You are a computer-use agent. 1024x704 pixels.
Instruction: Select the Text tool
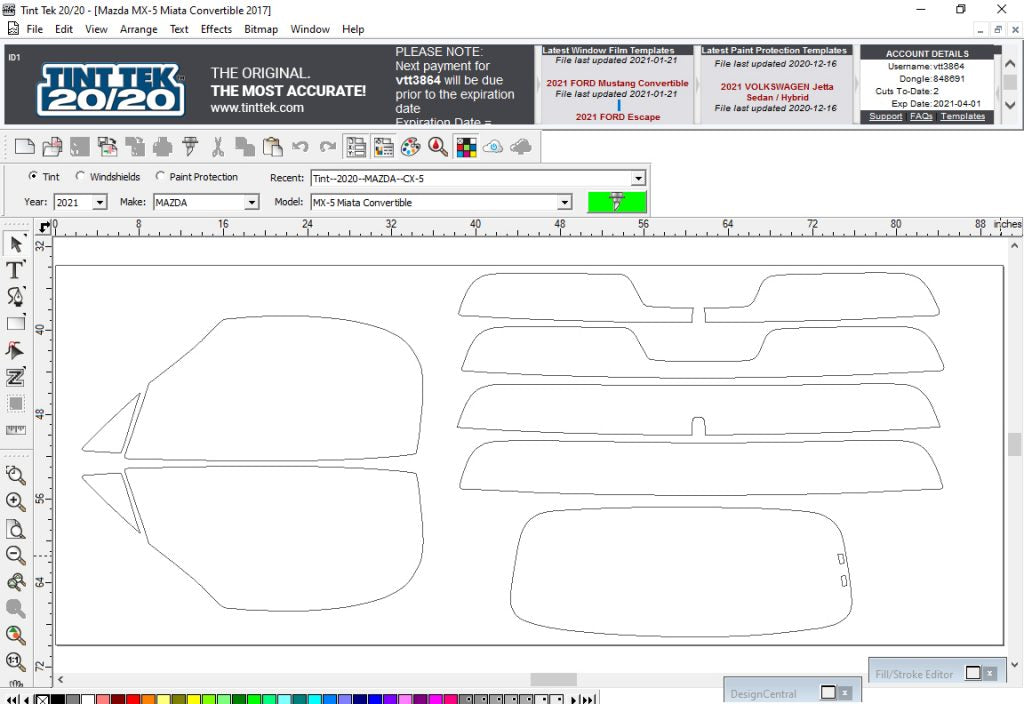(x=16, y=270)
